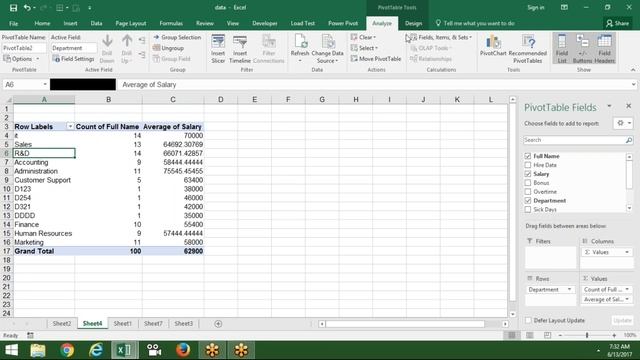Open the Clear dropdown menu
The width and height of the screenshot is (640, 360).
click(364, 37)
